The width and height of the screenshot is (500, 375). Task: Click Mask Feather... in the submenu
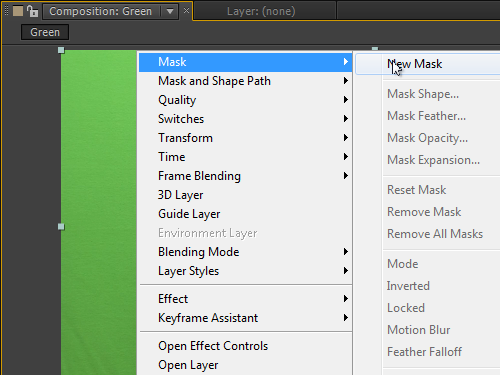click(x=426, y=116)
